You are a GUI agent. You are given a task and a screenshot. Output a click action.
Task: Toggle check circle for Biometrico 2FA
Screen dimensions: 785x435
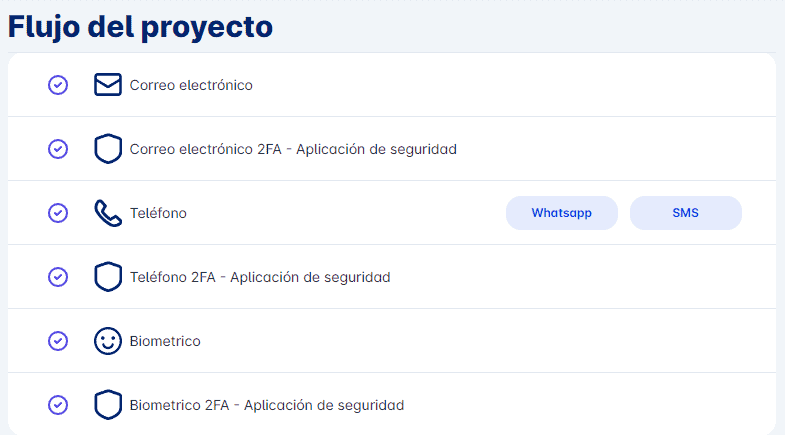58,405
